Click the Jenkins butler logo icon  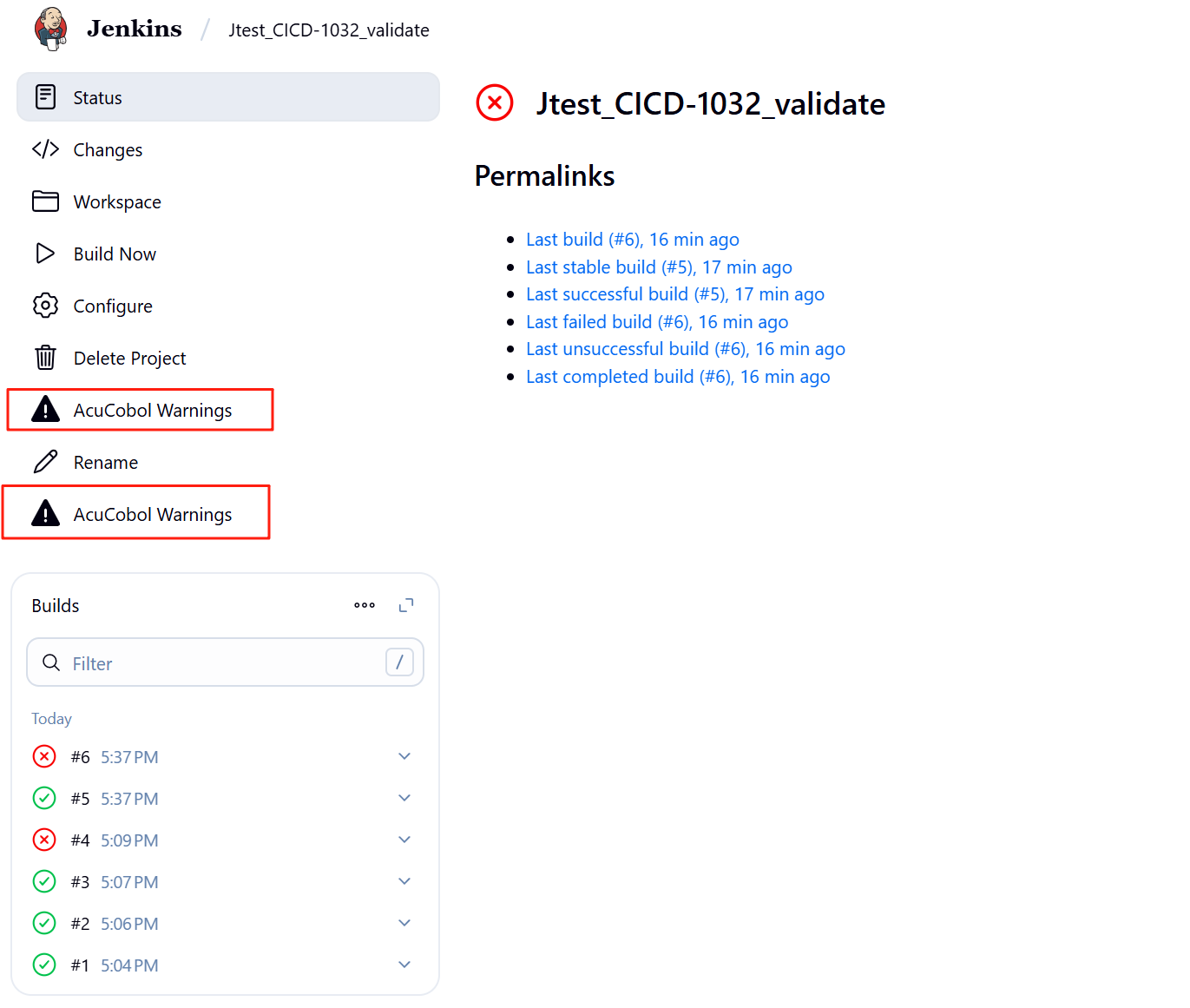(51, 29)
